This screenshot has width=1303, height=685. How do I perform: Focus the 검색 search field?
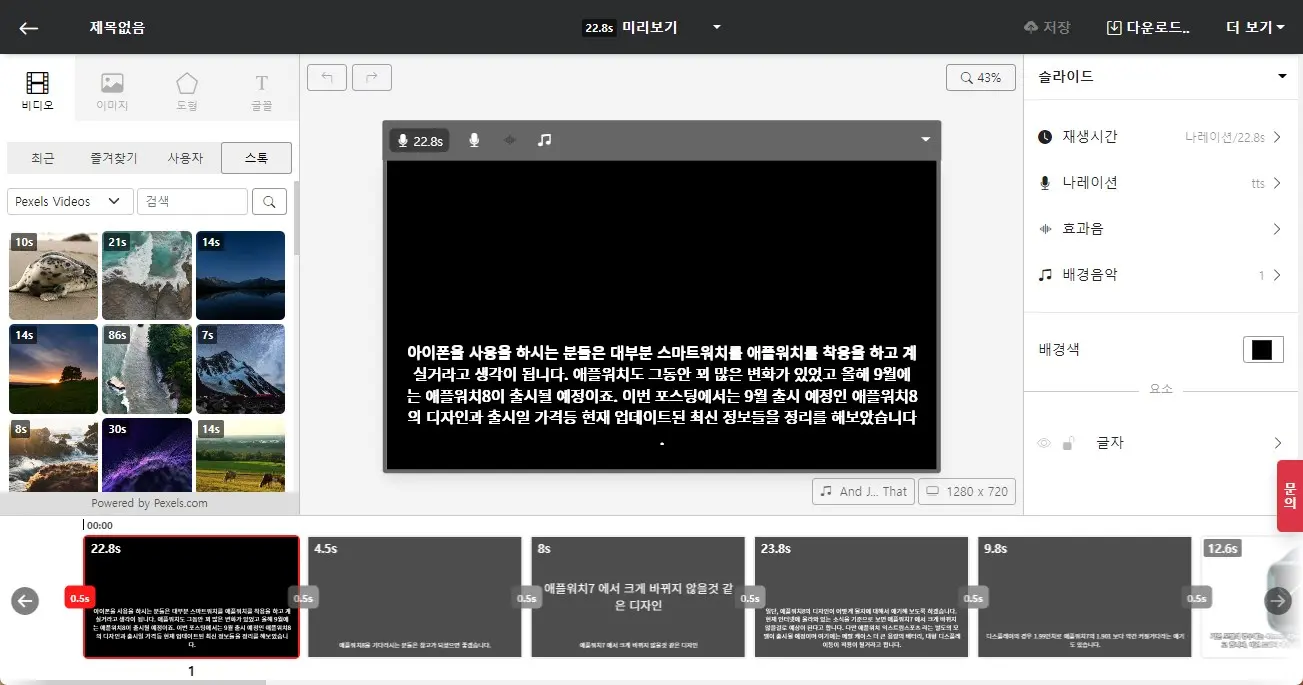[x=192, y=201]
